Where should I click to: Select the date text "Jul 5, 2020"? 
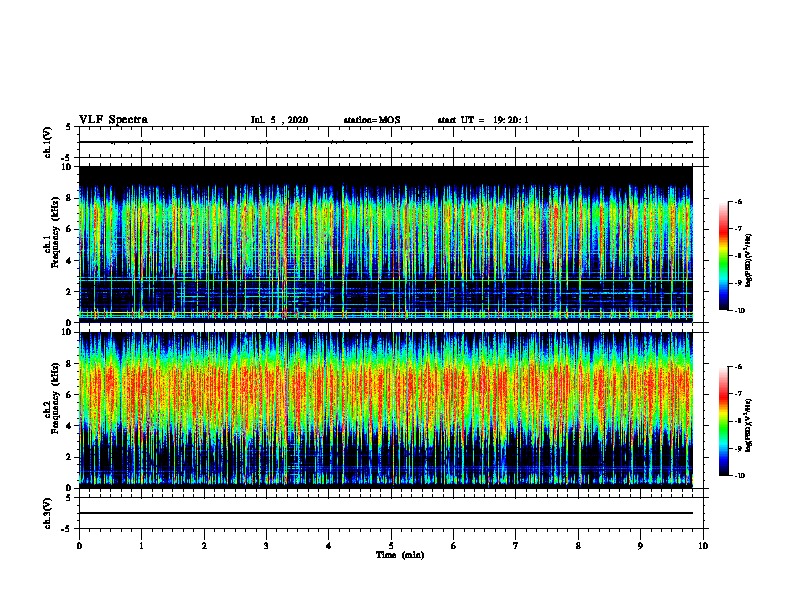coord(279,120)
